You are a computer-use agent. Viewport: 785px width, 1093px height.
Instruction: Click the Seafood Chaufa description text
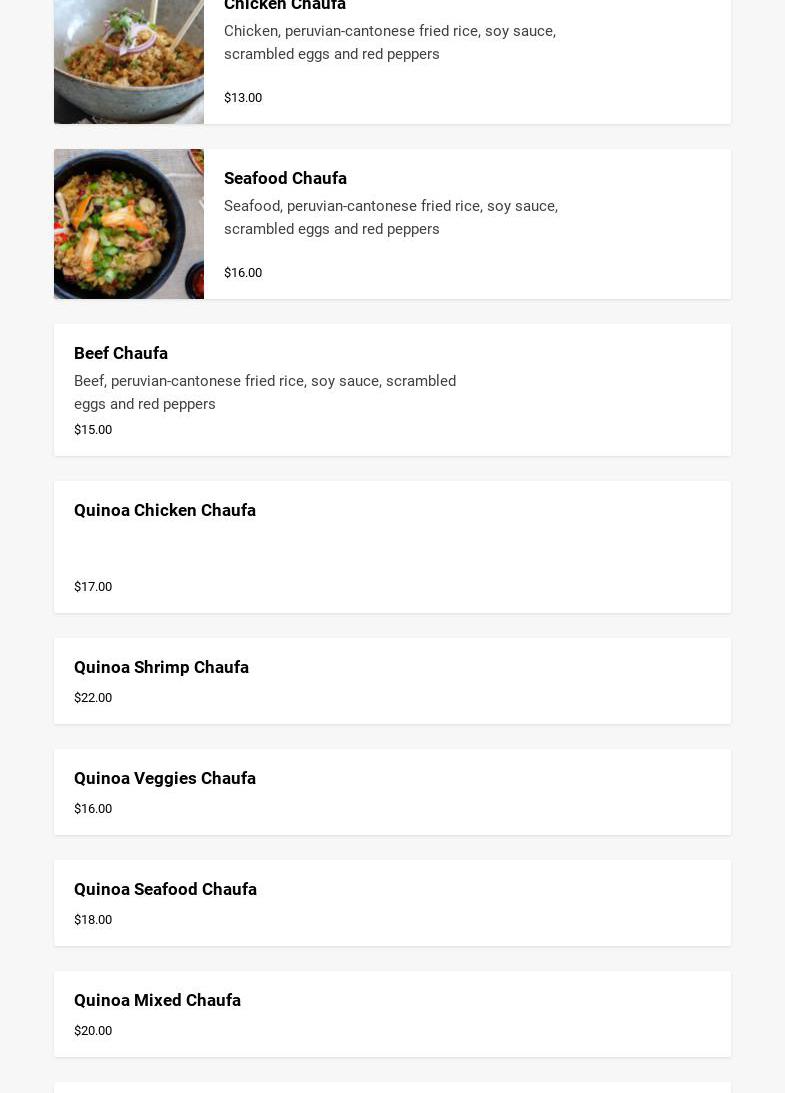coord(390,217)
